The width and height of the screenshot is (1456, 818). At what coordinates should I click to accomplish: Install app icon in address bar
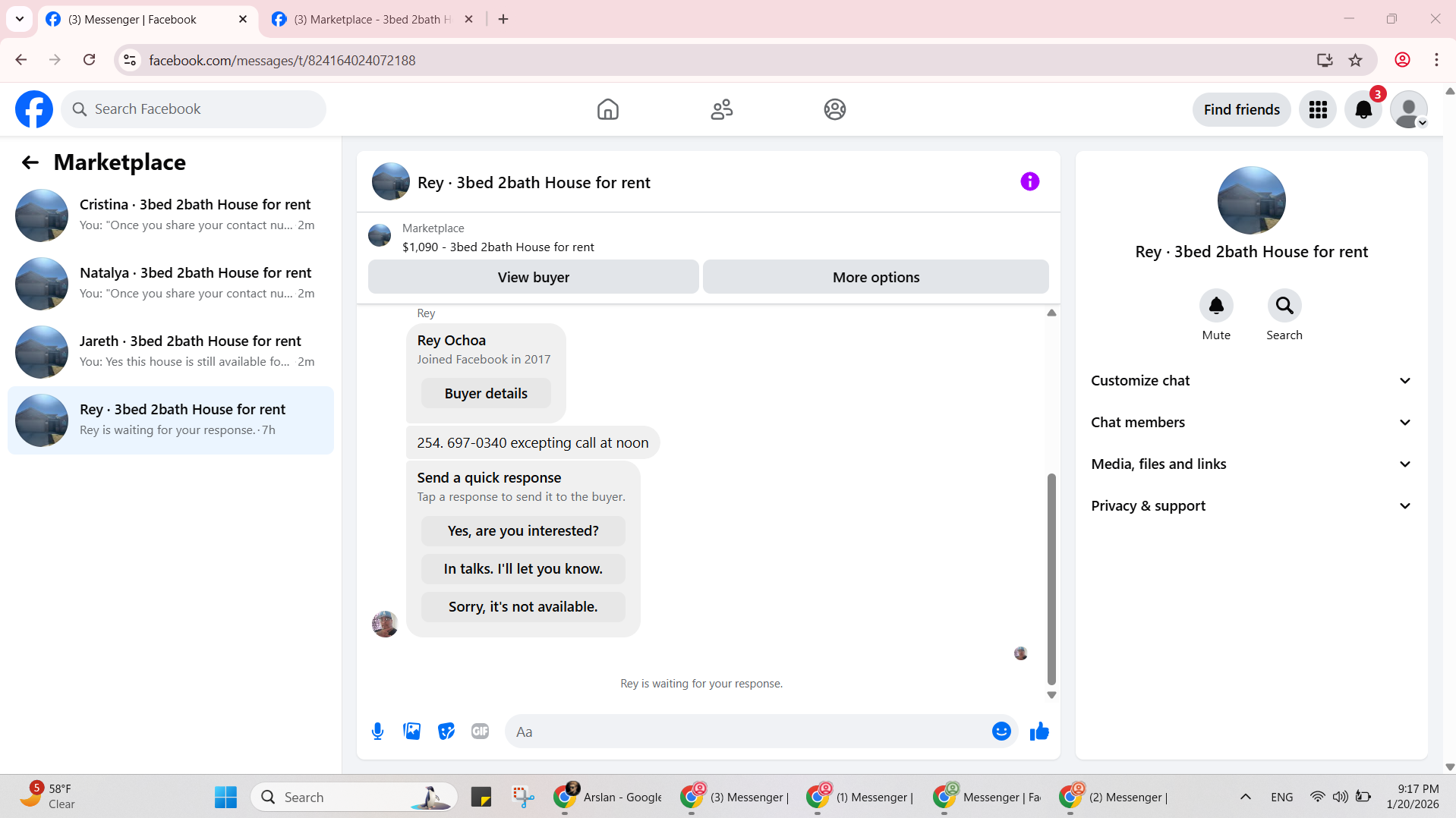click(x=1325, y=60)
